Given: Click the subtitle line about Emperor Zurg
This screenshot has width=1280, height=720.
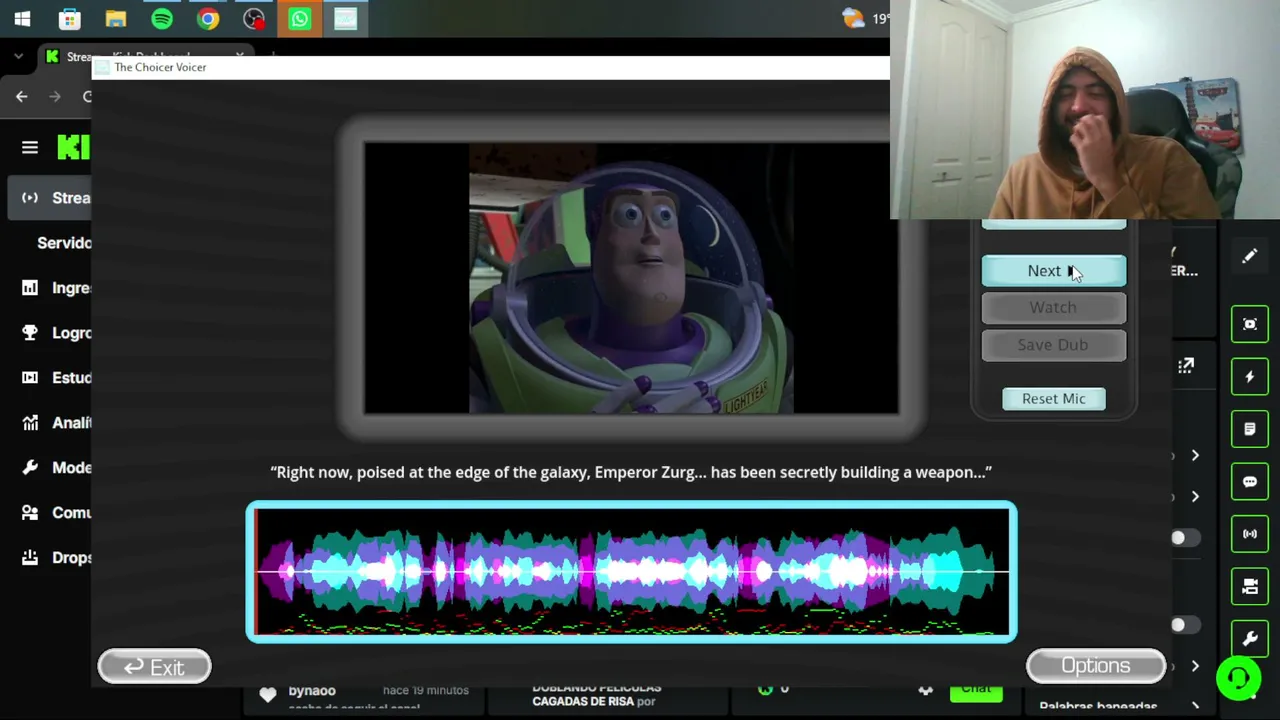Looking at the screenshot, I should pyautogui.click(x=631, y=472).
